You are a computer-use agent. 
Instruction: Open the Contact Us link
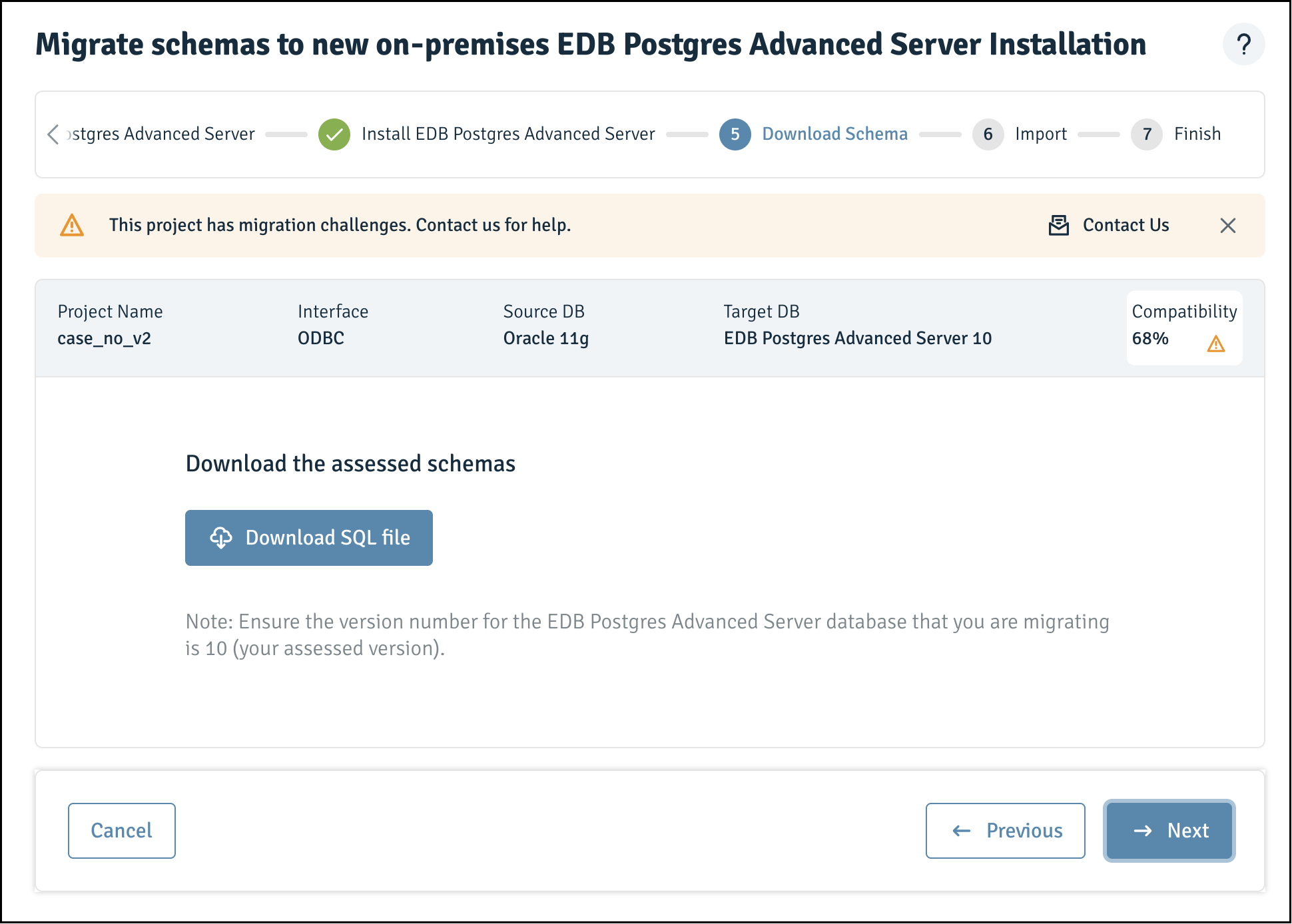1126,226
